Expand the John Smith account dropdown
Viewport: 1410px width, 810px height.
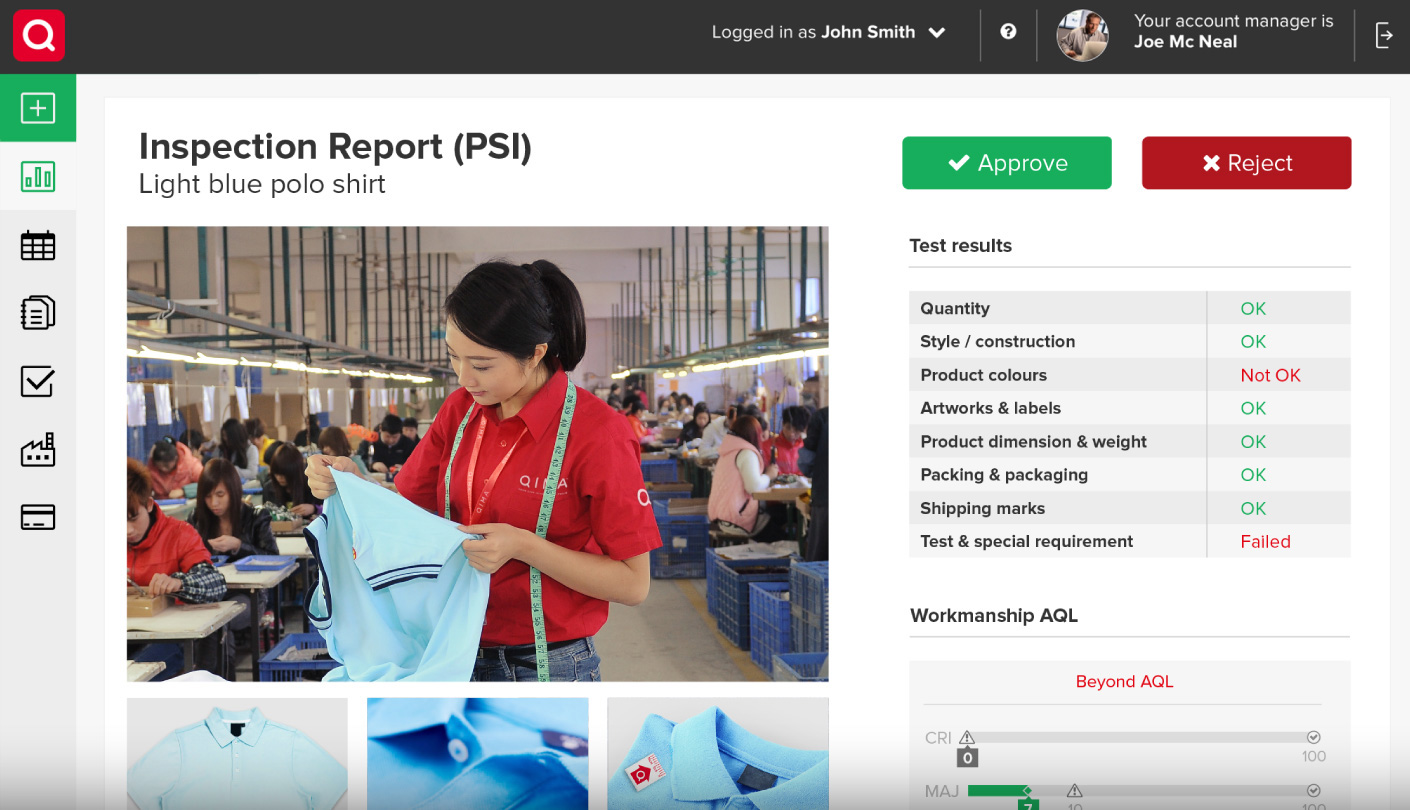tap(937, 33)
